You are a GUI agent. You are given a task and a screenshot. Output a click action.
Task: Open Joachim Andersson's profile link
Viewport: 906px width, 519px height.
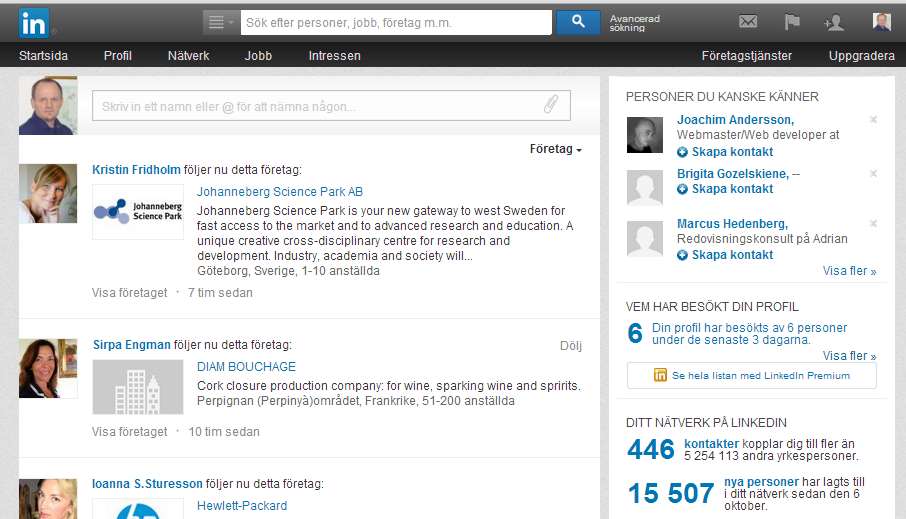pos(736,120)
